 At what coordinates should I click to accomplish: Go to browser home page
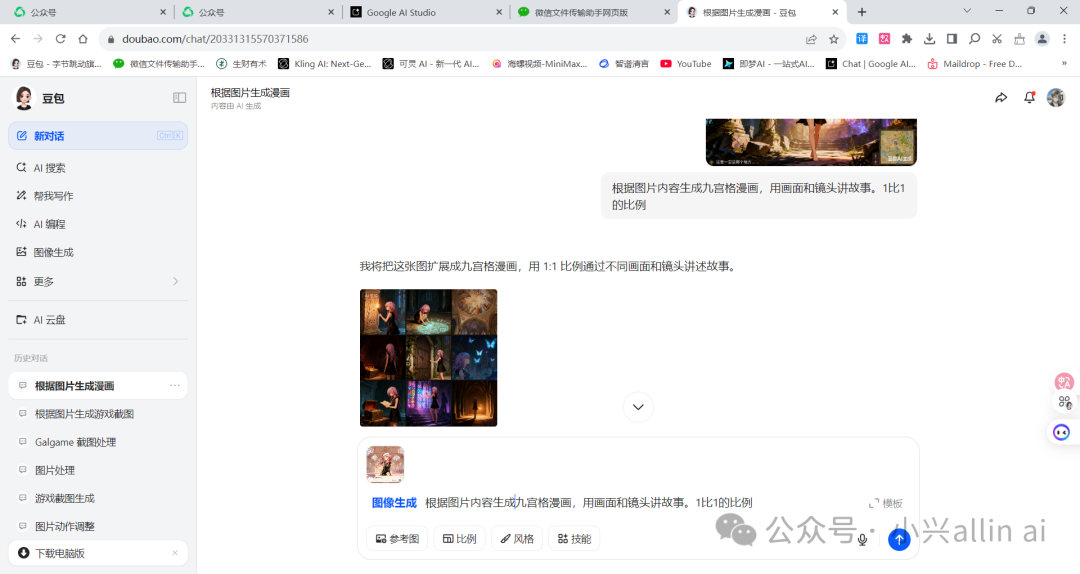click(x=83, y=39)
